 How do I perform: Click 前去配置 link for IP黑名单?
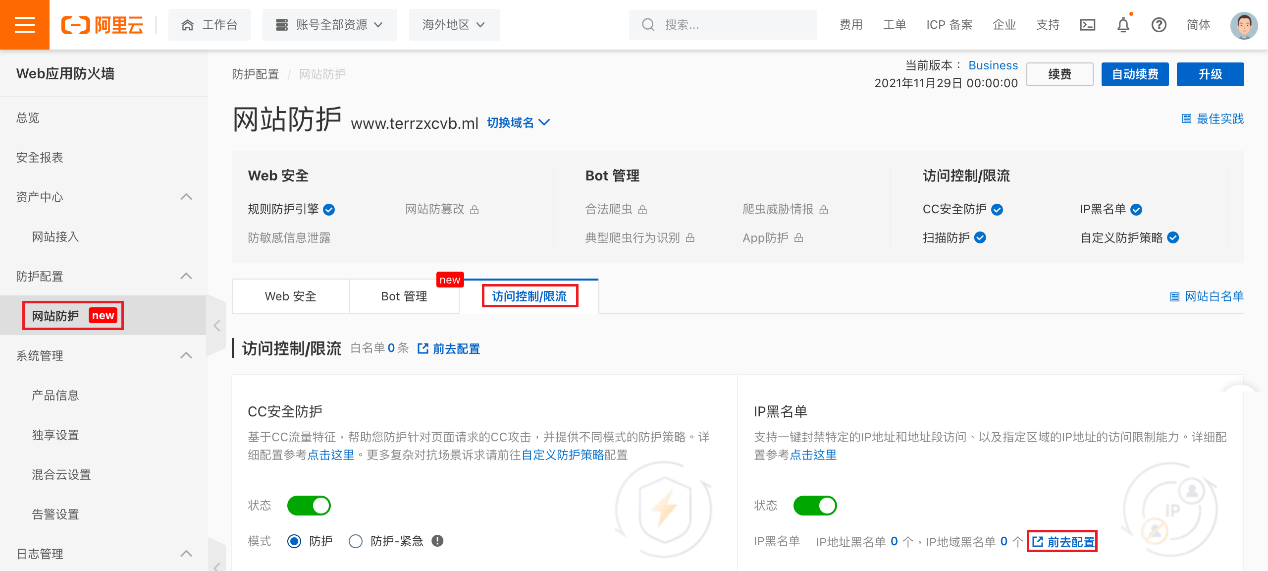pyautogui.click(x=1063, y=541)
